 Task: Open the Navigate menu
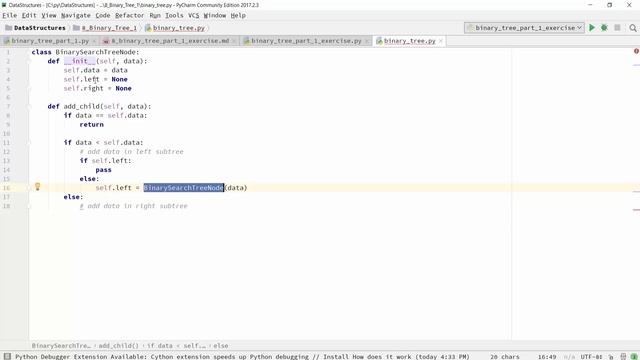76,16
